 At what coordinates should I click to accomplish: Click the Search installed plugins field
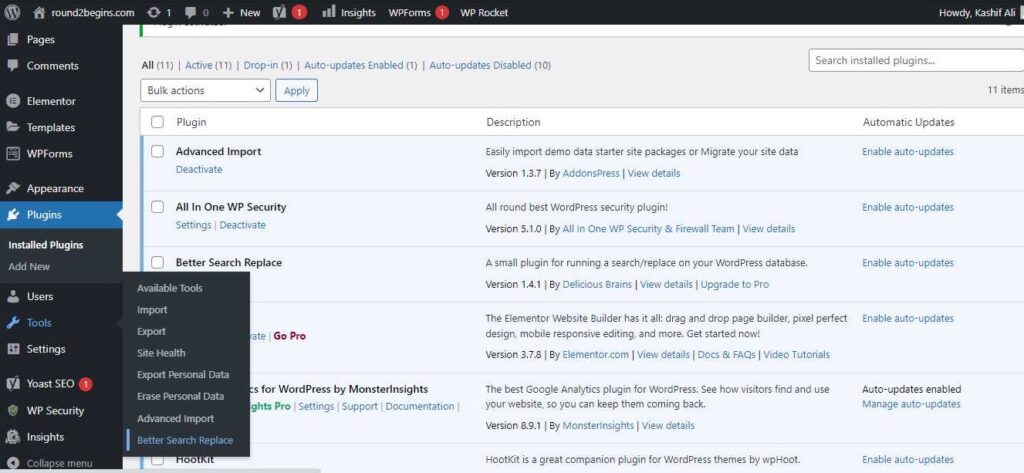[x=916, y=60]
